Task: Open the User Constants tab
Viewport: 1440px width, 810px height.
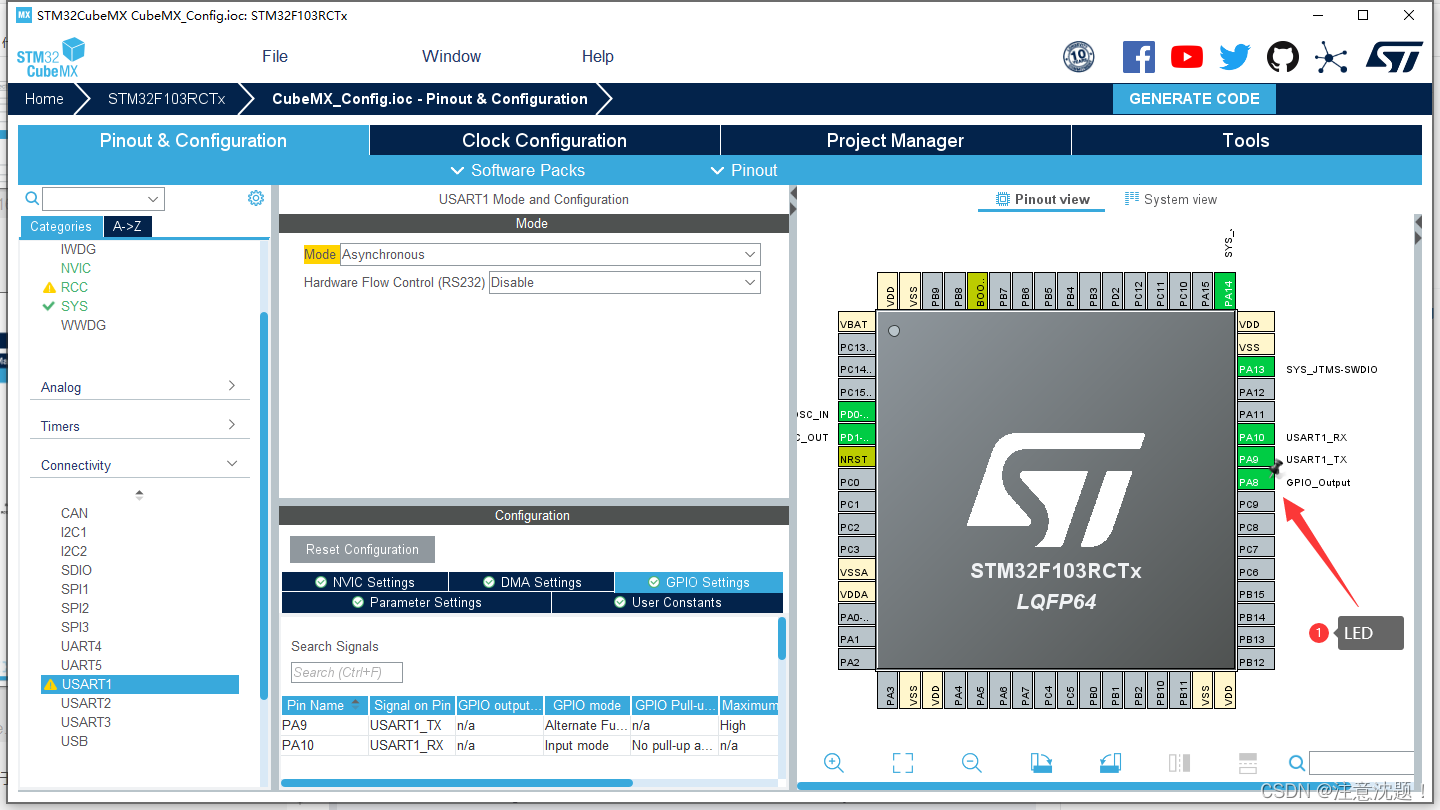Action: (x=667, y=602)
